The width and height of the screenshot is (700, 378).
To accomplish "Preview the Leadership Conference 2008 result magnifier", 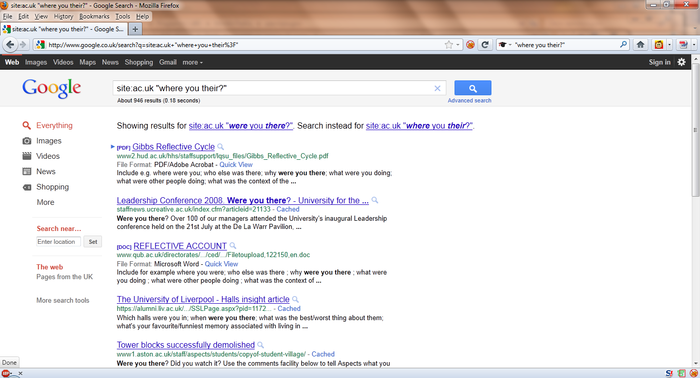I will click(x=375, y=200).
